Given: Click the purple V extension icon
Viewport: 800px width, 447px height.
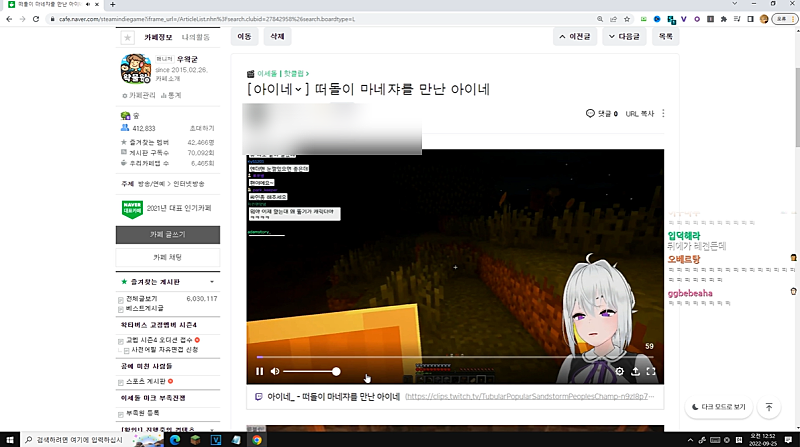Looking at the screenshot, I should [x=684, y=19].
